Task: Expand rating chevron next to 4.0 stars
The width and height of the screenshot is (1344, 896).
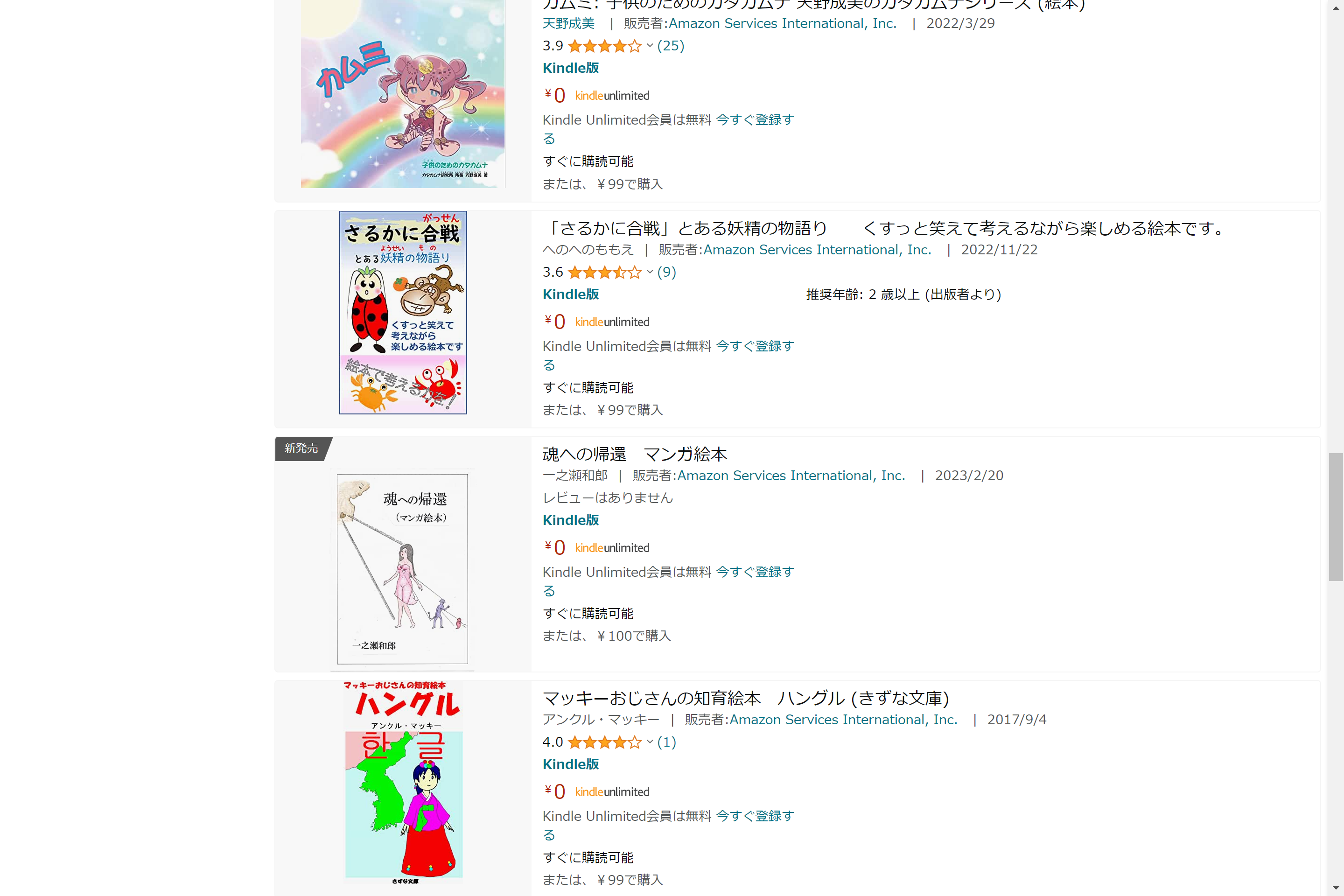Action: pyautogui.click(x=650, y=742)
